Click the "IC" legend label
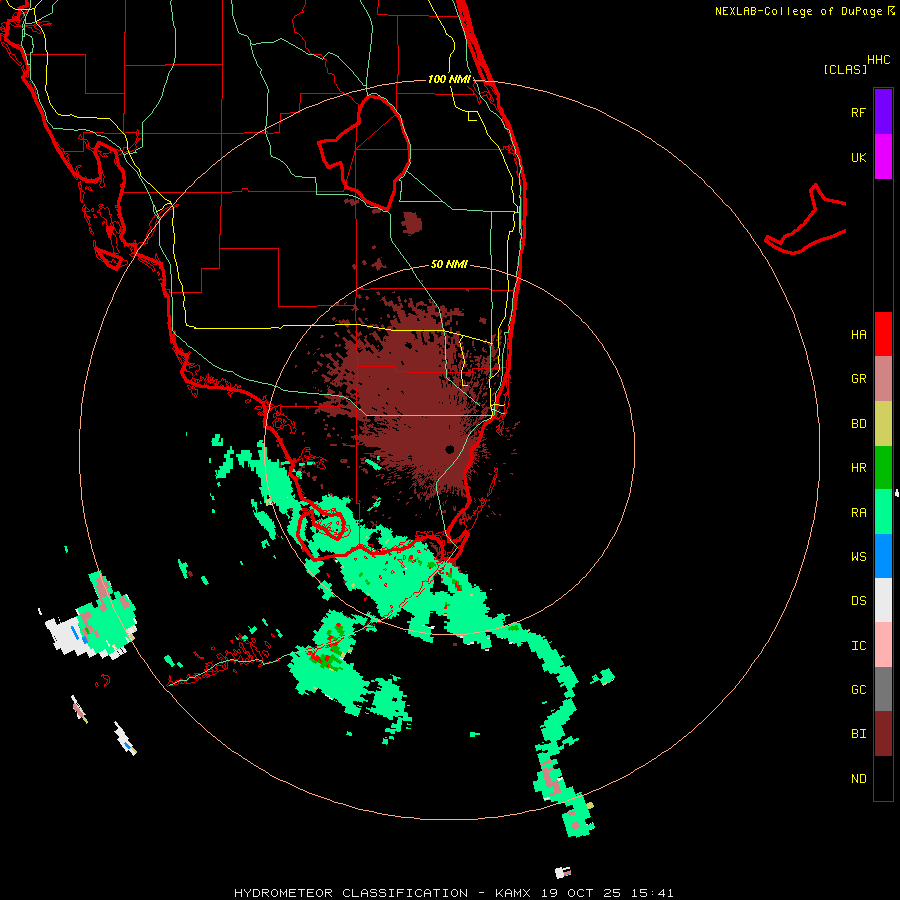The width and height of the screenshot is (900, 900). coord(858,646)
